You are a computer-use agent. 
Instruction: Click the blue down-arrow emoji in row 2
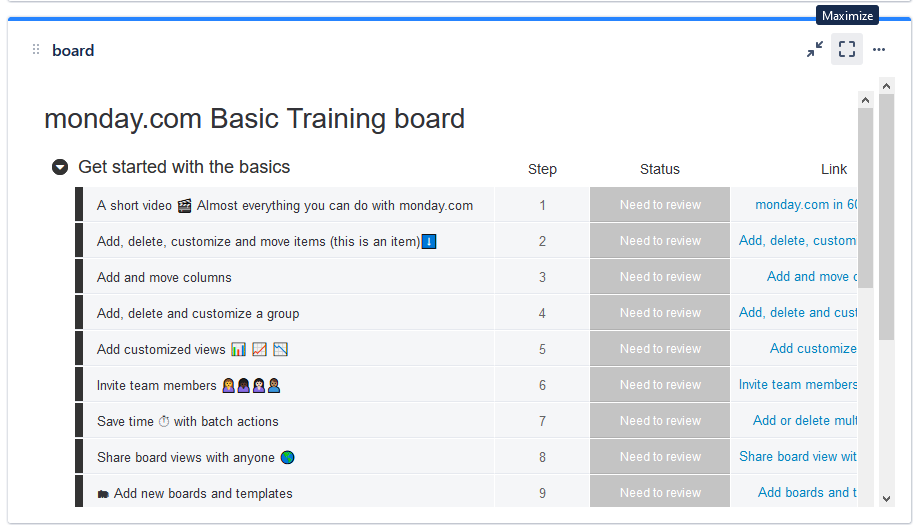point(429,241)
